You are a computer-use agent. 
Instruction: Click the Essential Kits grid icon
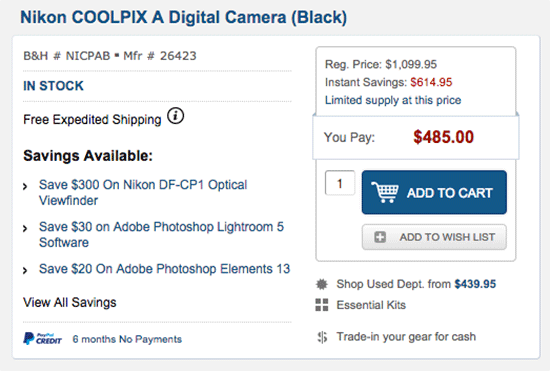point(322,305)
